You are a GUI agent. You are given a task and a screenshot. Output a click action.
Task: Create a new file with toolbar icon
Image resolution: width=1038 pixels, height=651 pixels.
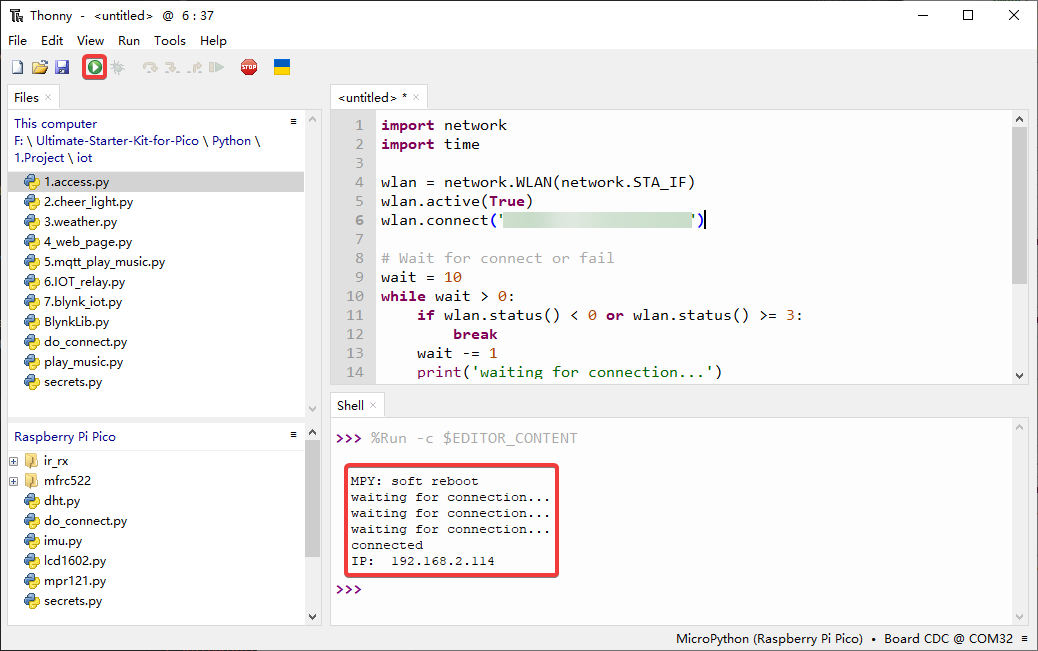pos(18,67)
